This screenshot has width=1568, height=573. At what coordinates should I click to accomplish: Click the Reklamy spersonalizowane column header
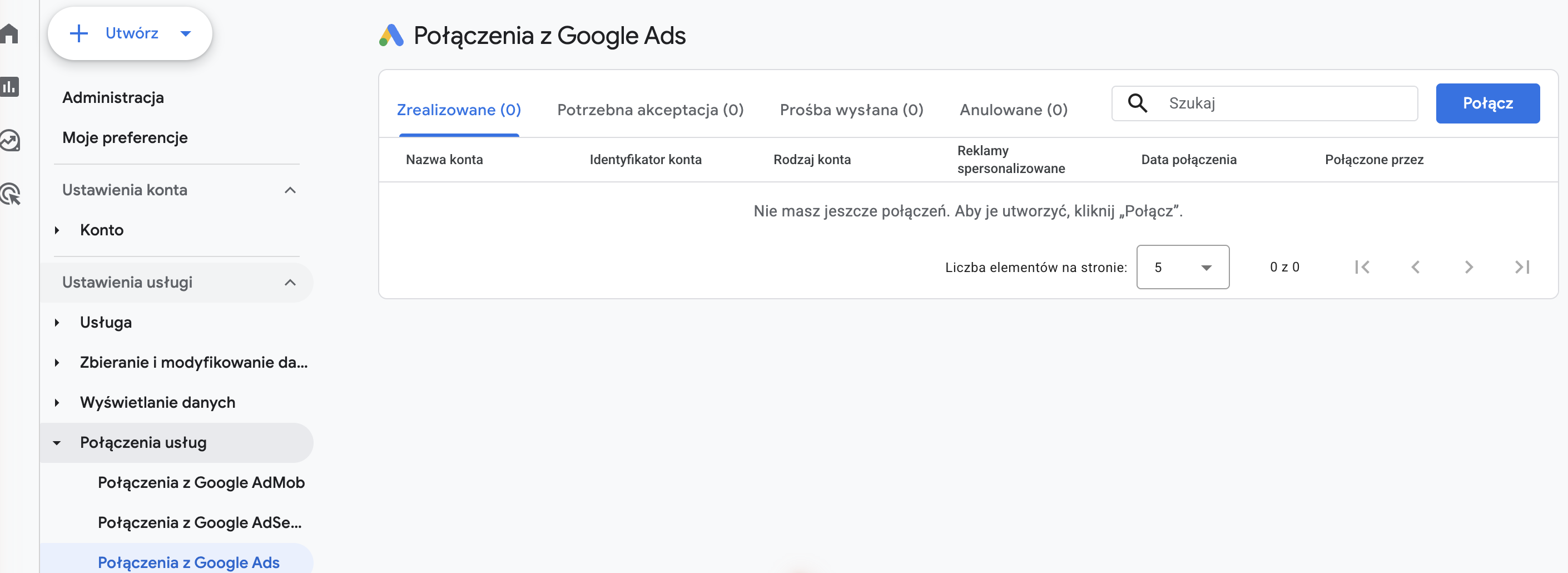coord(1011,160)
